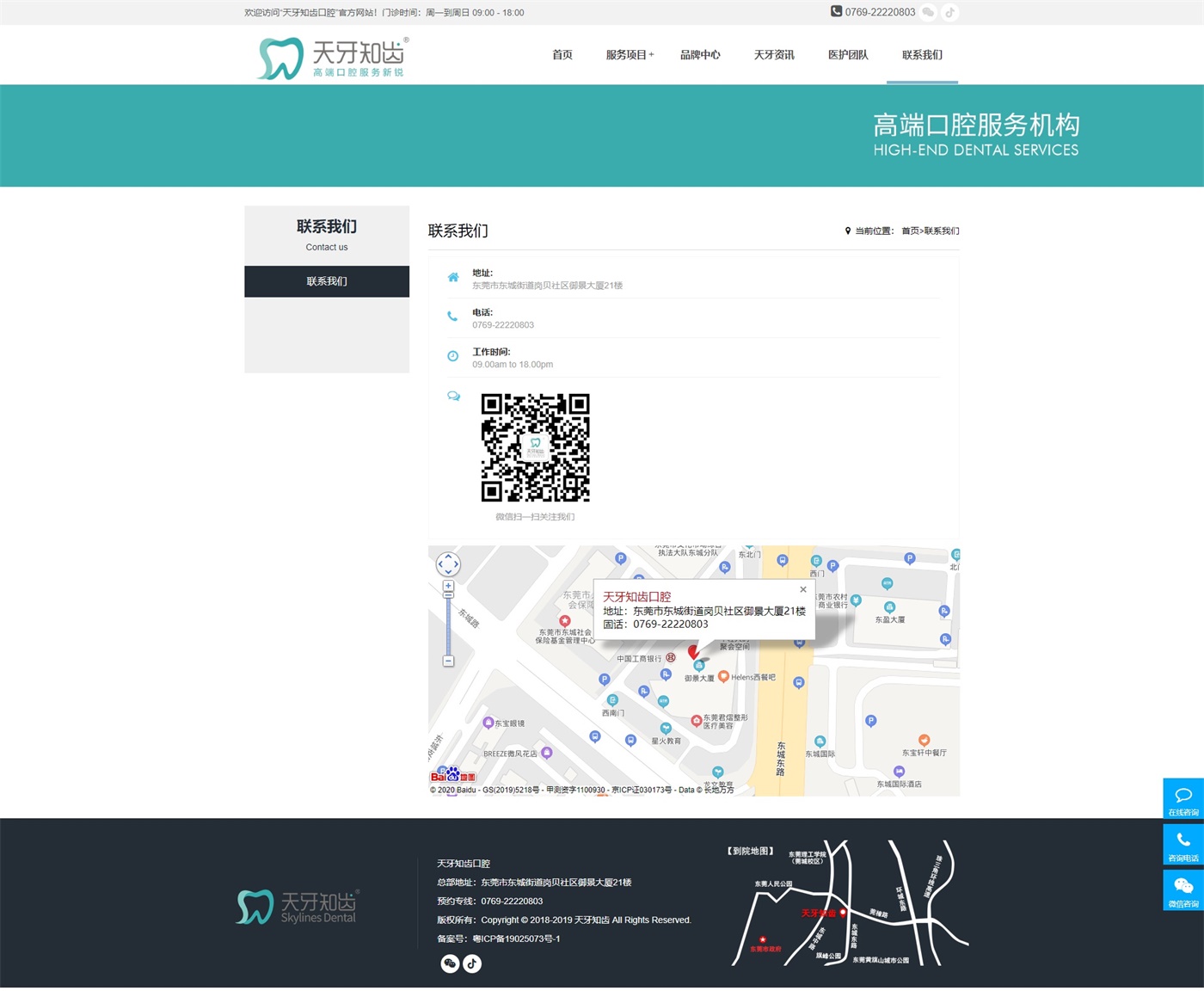Viewport: 1204px width, 997px height.
Task: Click the TikTok icon in top bar
Action: pyautogui.click(x=949, y=12)
